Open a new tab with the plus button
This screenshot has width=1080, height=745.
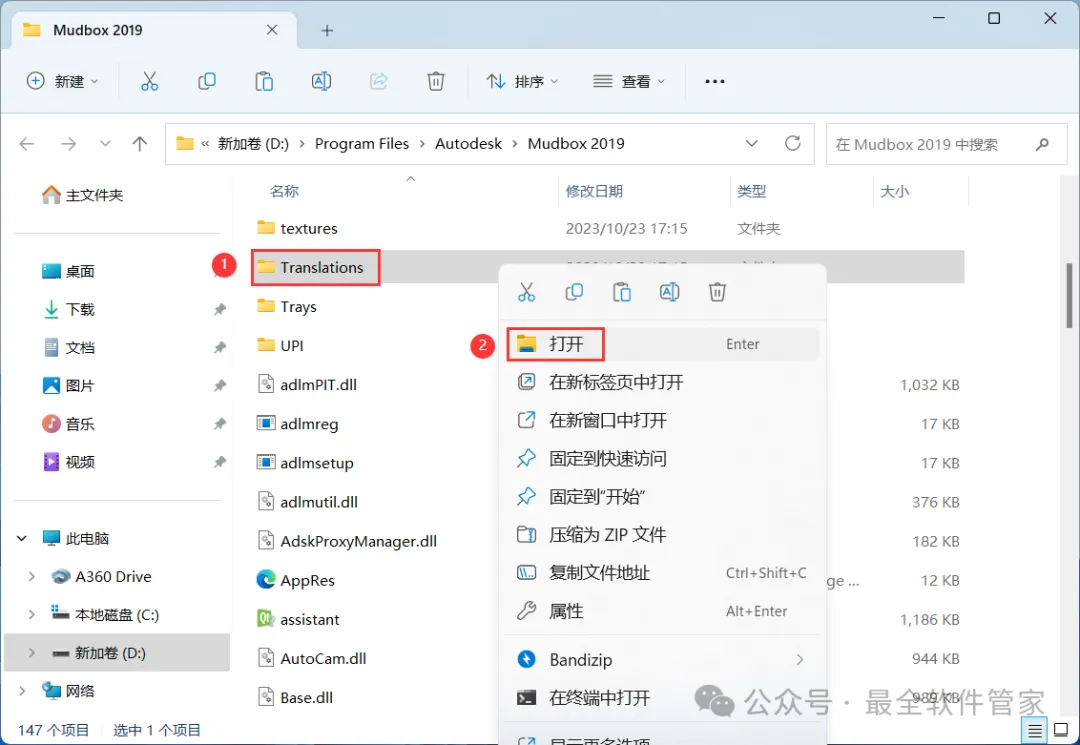[x=327, y=30]
